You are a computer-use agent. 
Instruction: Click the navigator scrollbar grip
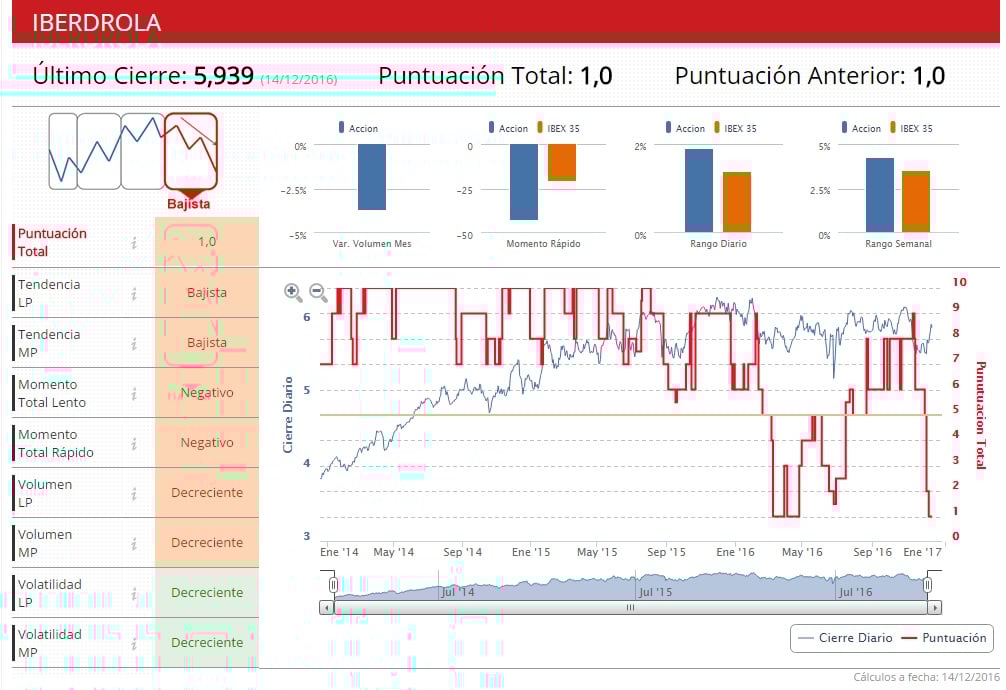tap(630, 607)
